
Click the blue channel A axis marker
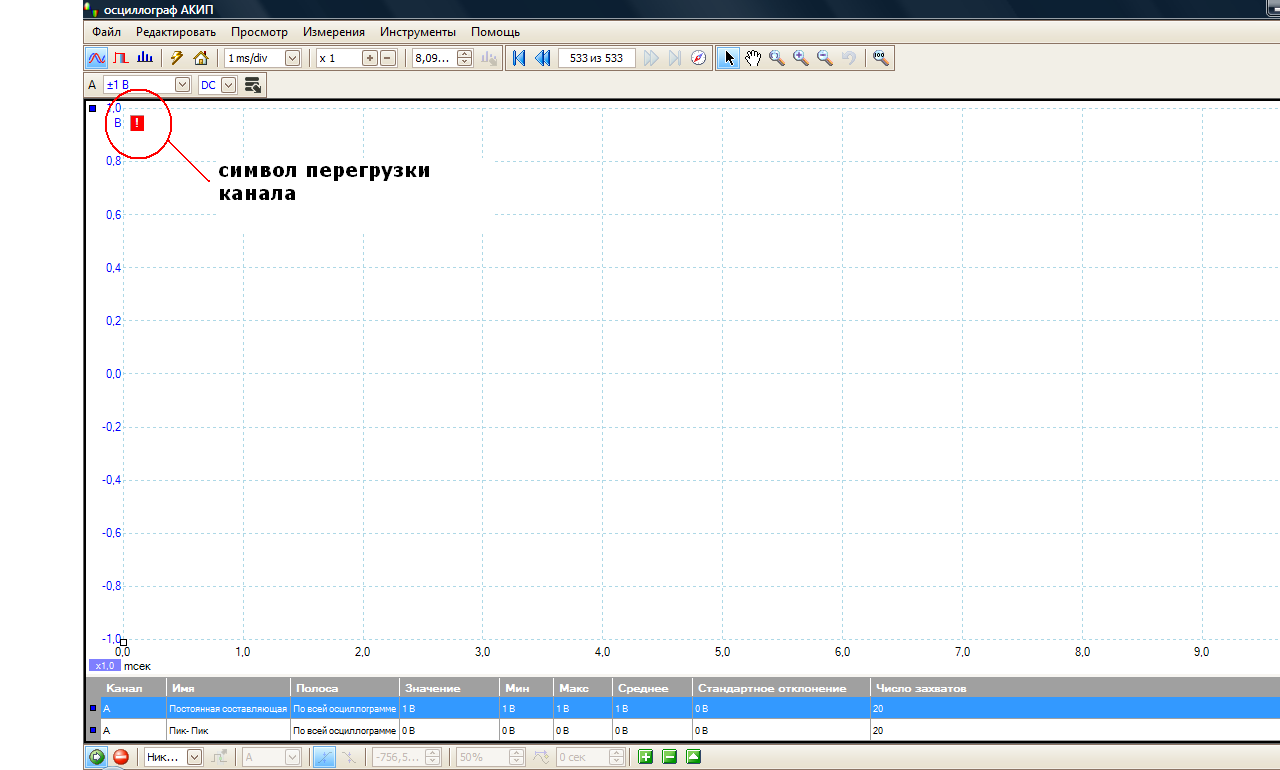[93, 108]
